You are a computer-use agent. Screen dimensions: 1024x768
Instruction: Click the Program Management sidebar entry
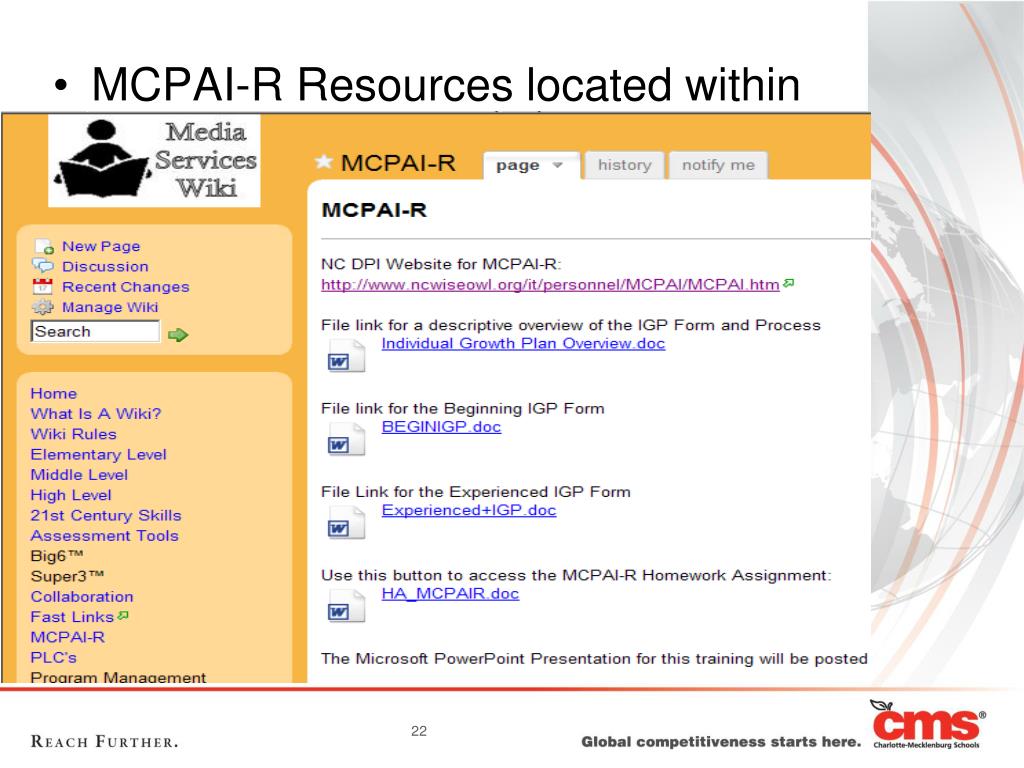coord(118,677)
